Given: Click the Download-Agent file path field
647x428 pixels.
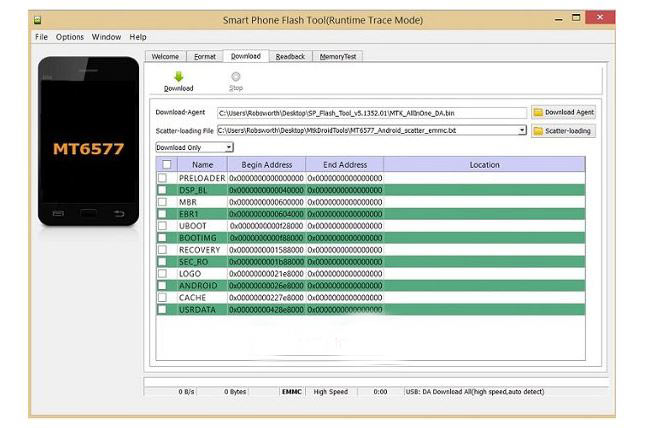Looking at the screenshot, I should pos(370,113).
